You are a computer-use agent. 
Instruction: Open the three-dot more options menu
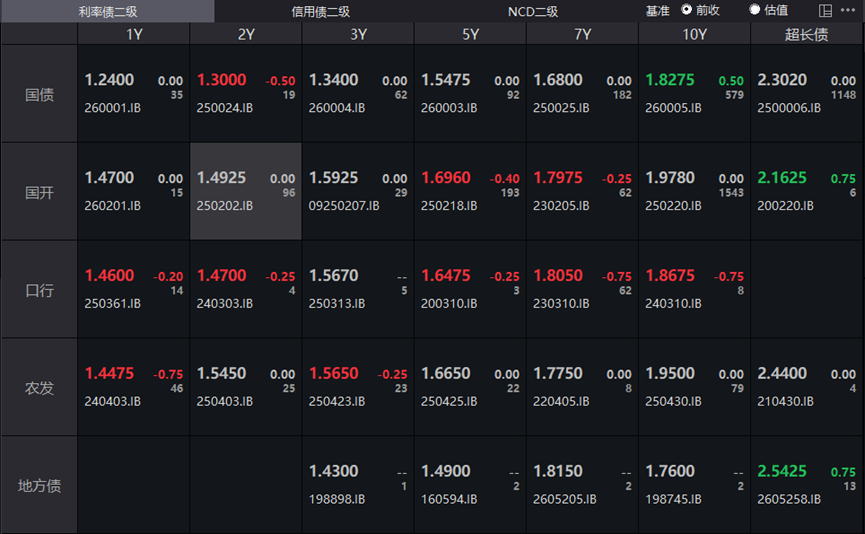[x=847, y=11]
